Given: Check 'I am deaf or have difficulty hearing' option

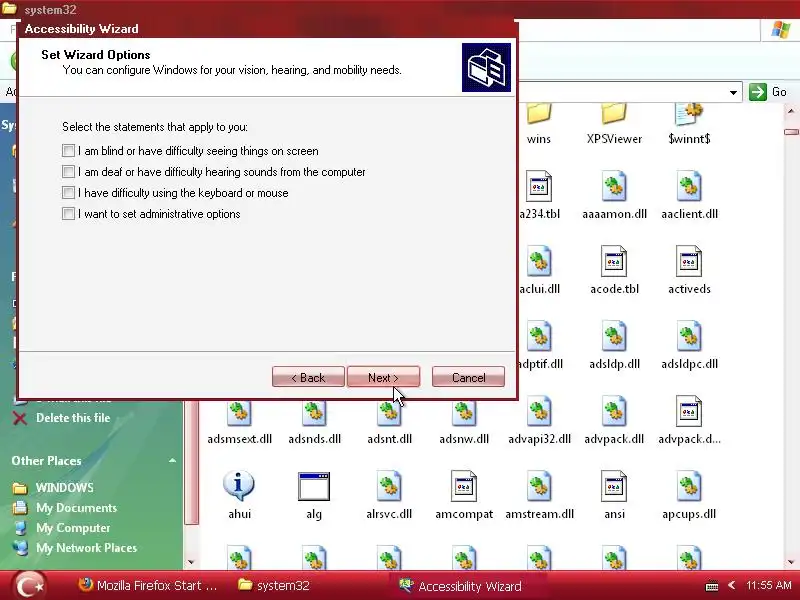Looking at the screenshot, I should click(x=68, y=171).
